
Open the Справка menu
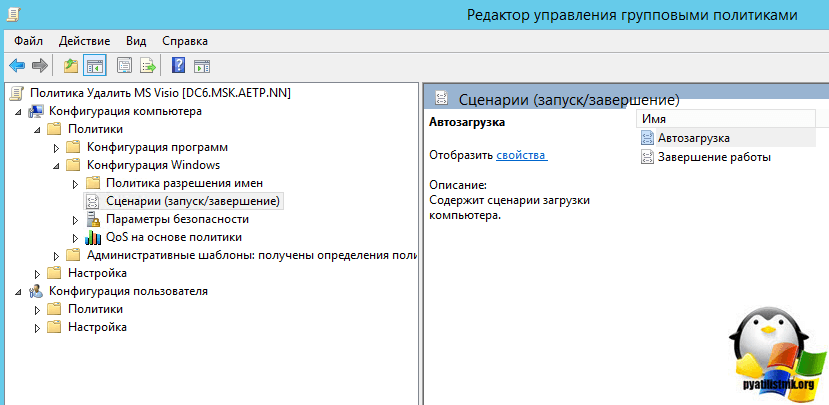(184, 41)
